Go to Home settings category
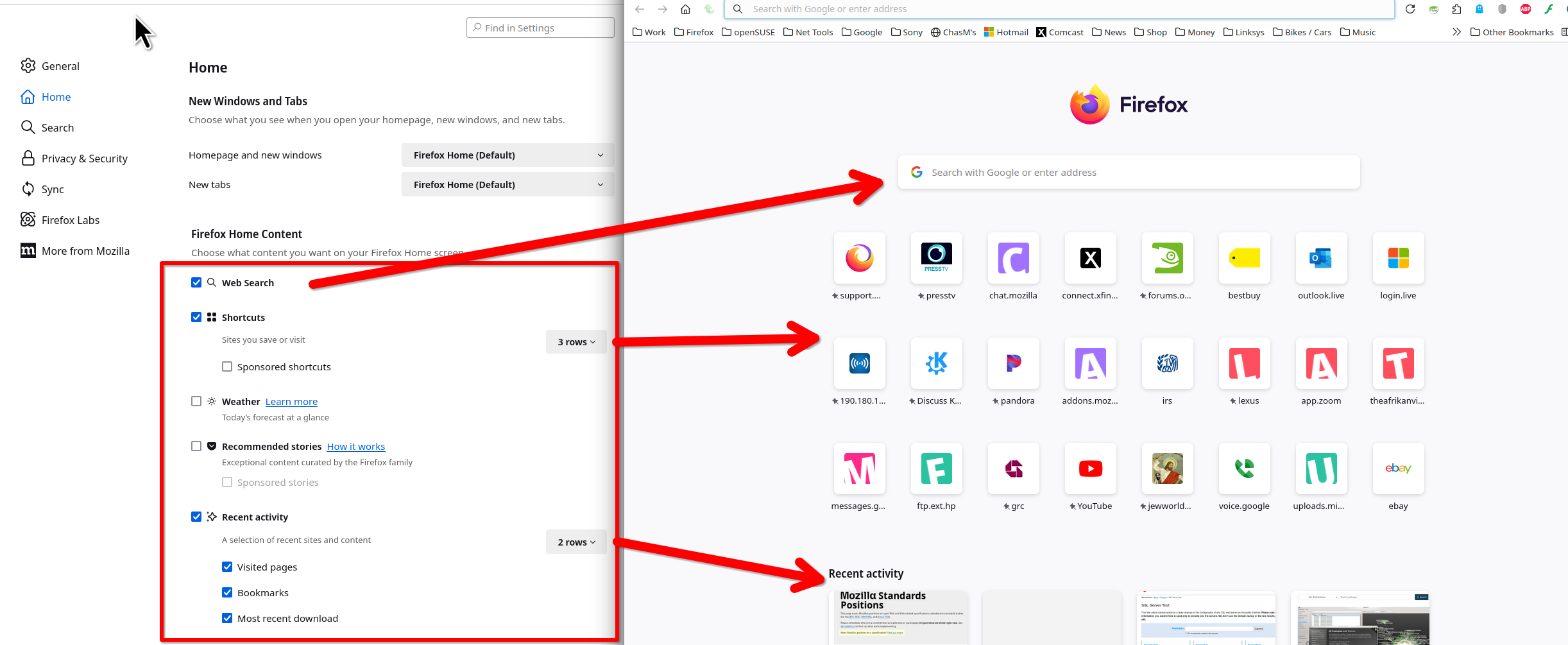Image resolution: width=1568 pixels, height=645 pixels. click(46, 97)
